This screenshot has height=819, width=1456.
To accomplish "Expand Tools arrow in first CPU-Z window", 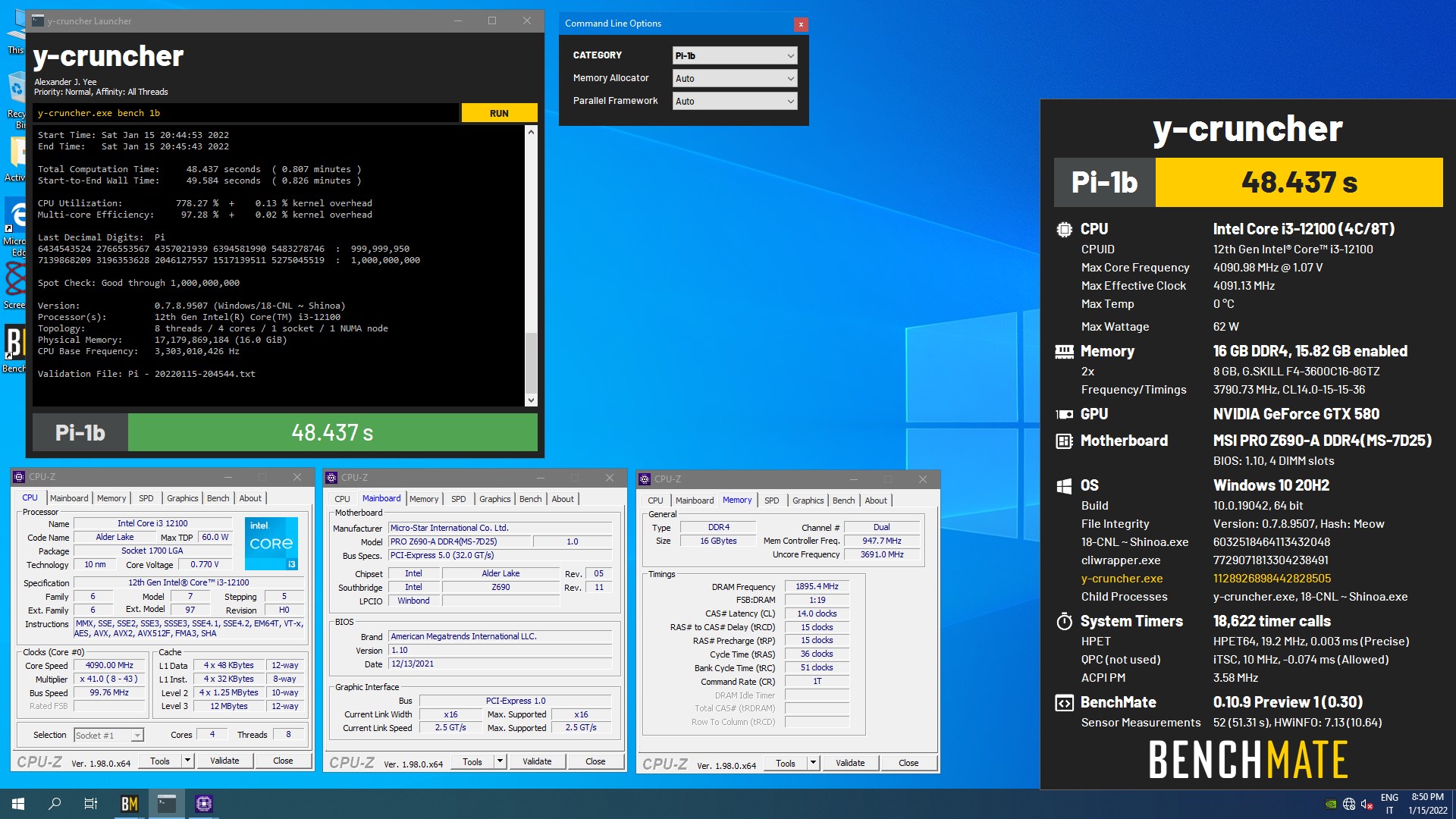I will pyautogui.click(x=187, y=761).
